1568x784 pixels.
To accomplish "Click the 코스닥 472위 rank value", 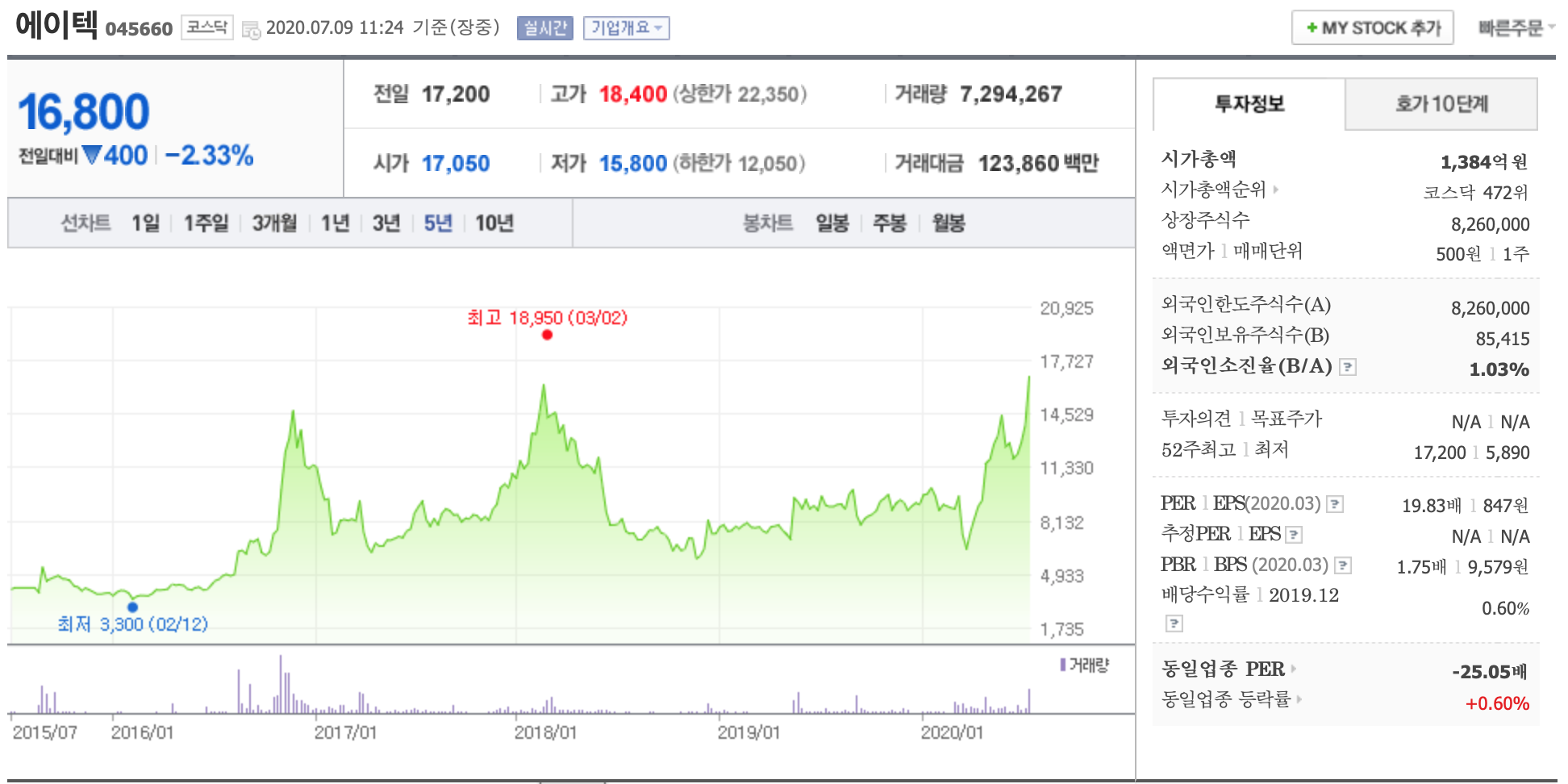I will click(1476, 193).
